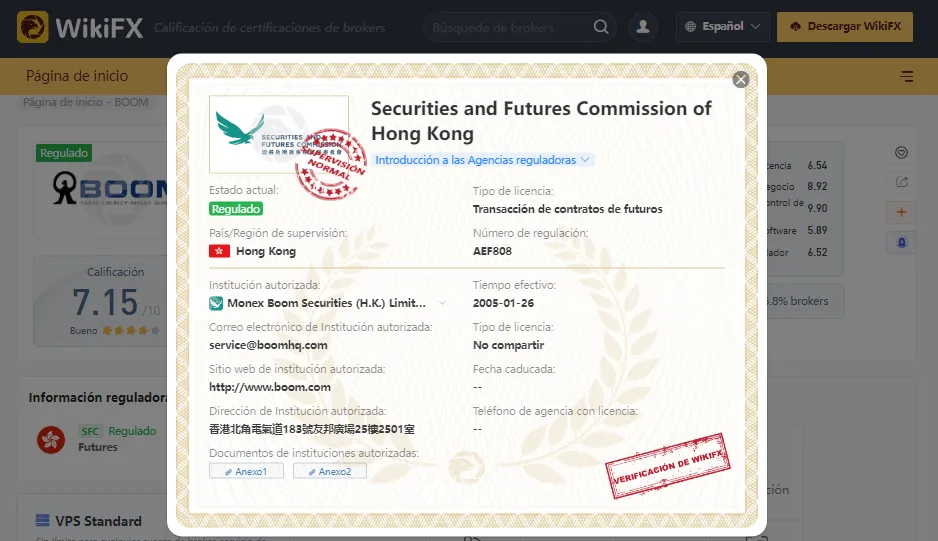Open the Anexo2 document

coord(330,472)
